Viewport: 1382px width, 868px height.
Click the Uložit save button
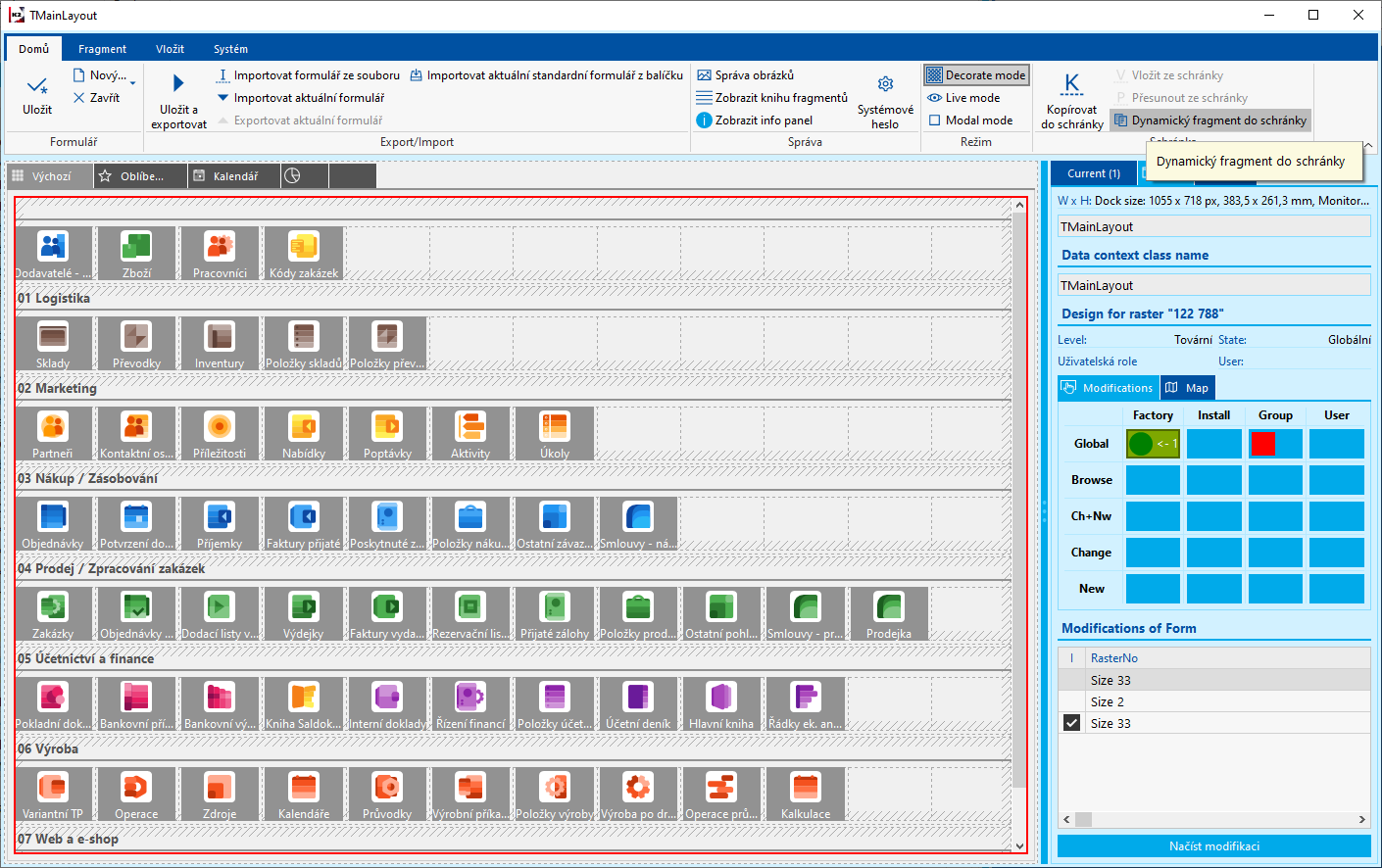tap(37, 95)
